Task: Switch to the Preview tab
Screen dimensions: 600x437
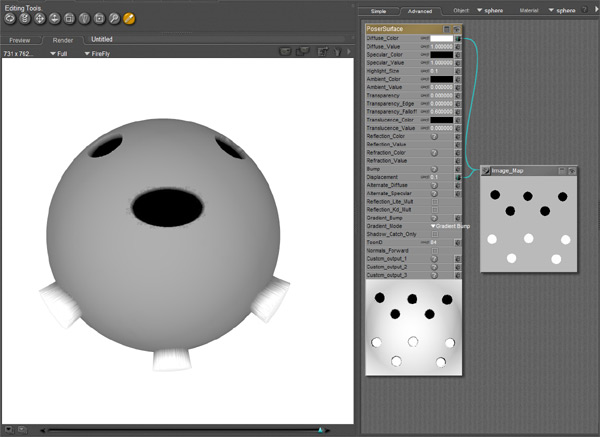Action: [20, 40]
